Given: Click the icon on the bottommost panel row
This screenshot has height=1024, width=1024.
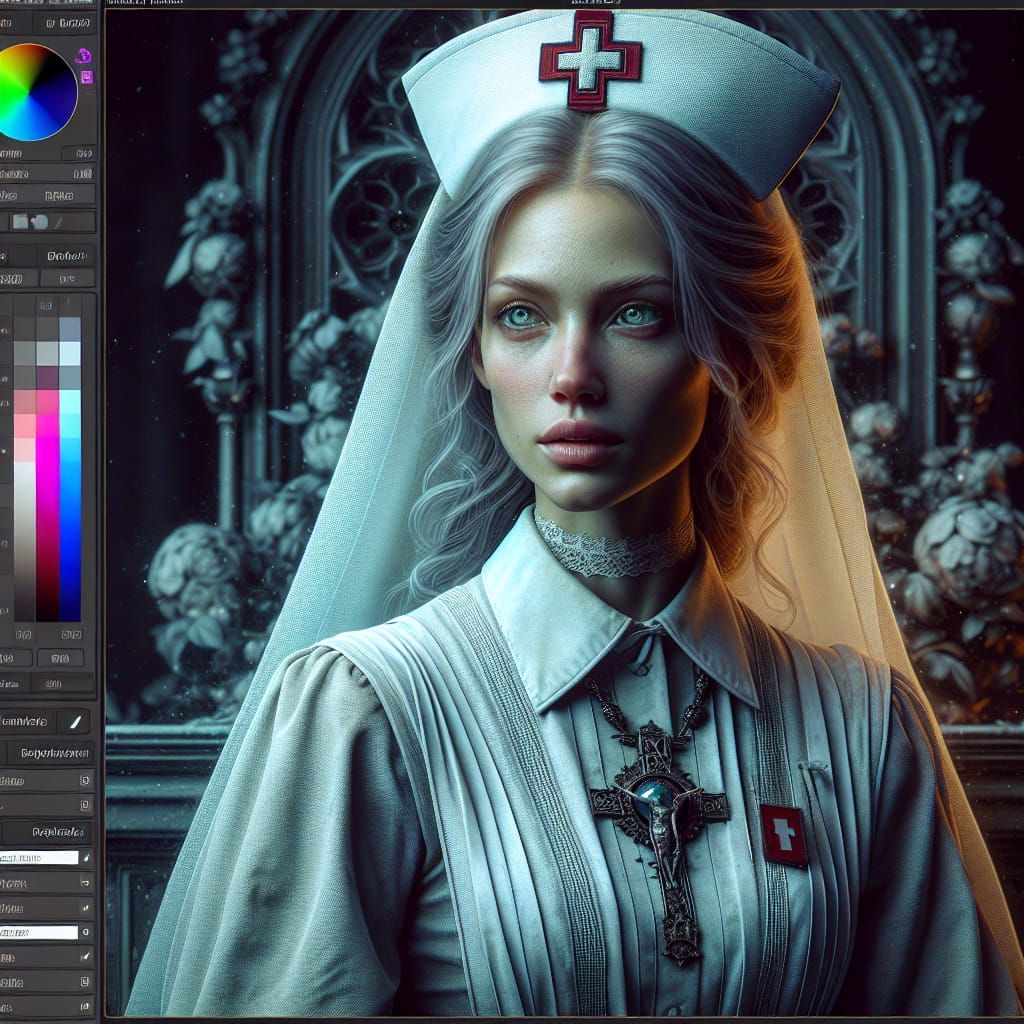Looking at the screenshot, I should (x=86, y=1008).
